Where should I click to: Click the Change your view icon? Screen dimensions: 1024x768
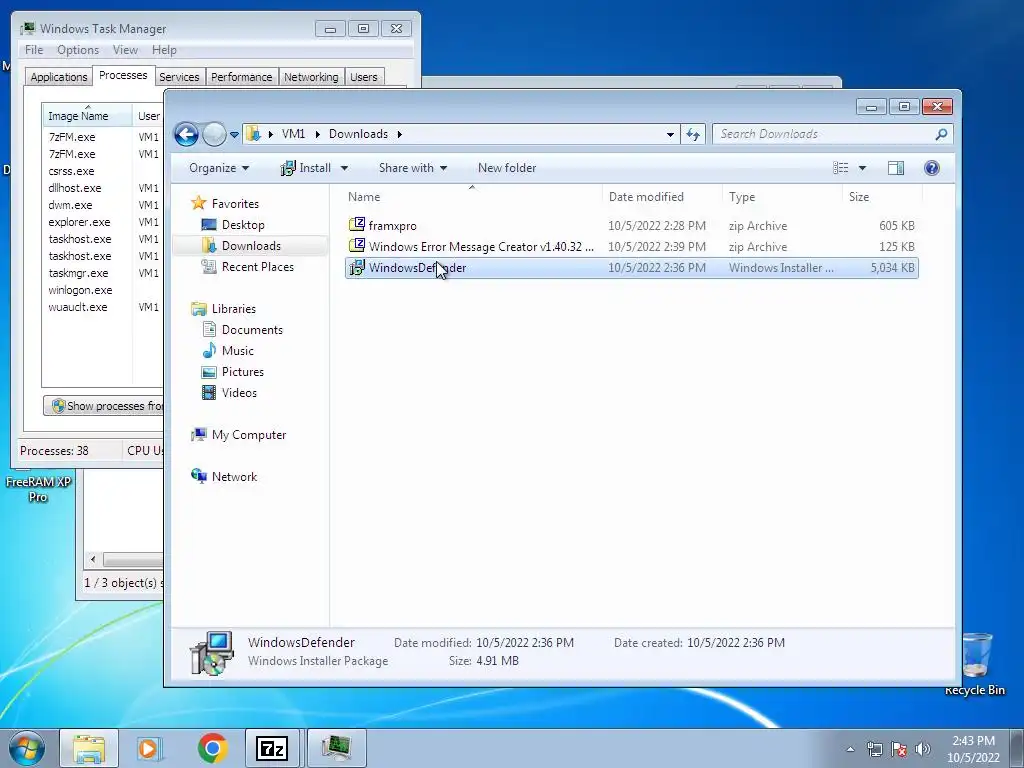pyautogui.click(x=840, y=168)
